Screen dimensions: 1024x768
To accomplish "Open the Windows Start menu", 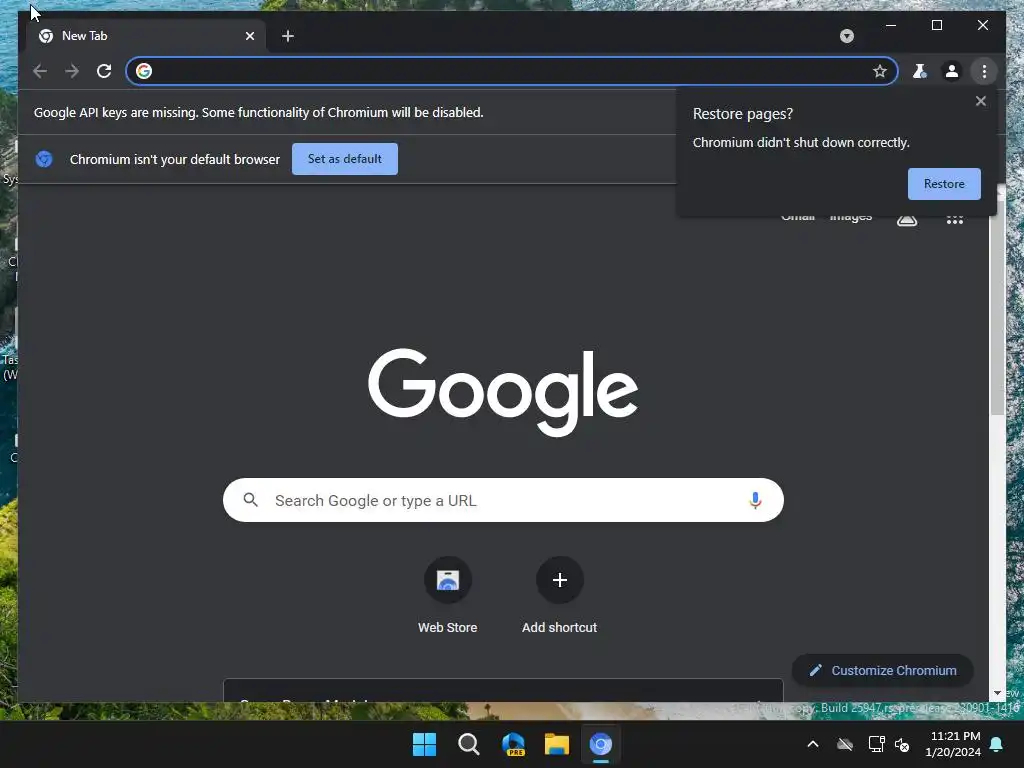I will click(x=424, y=744).
